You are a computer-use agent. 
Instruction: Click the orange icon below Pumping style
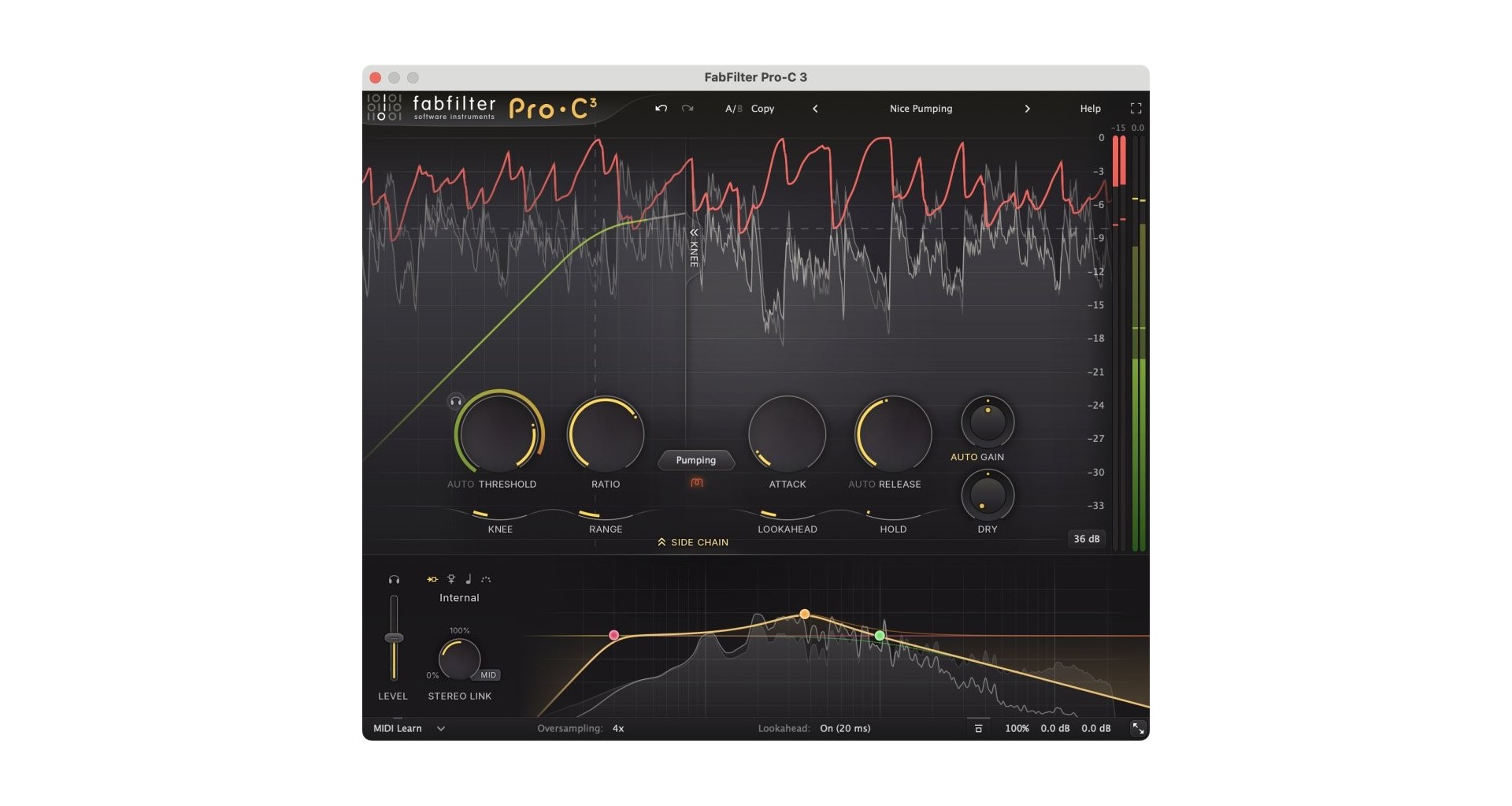(697, 482)
